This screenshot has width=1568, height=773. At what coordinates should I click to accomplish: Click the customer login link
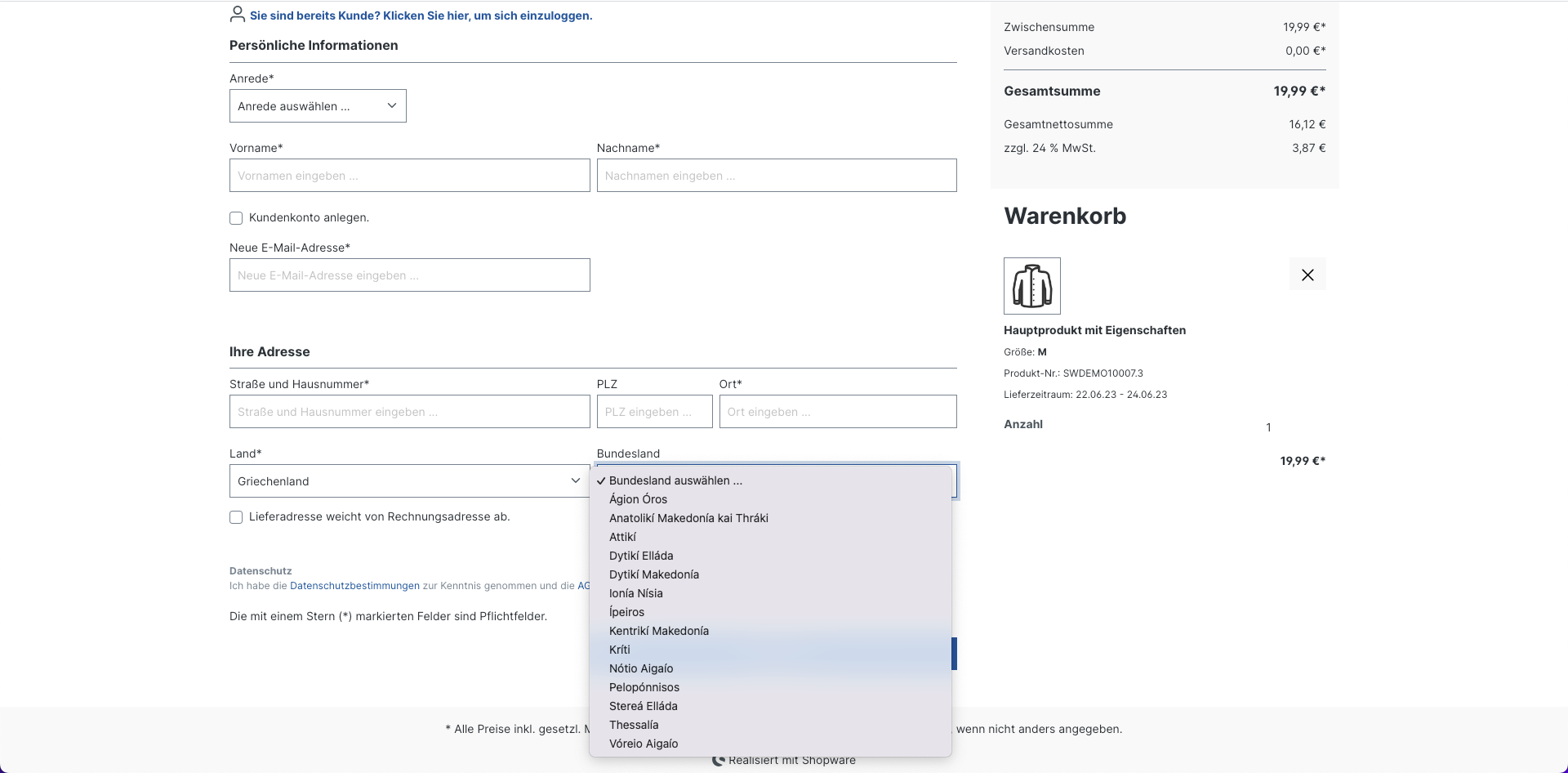pos(421,16)
